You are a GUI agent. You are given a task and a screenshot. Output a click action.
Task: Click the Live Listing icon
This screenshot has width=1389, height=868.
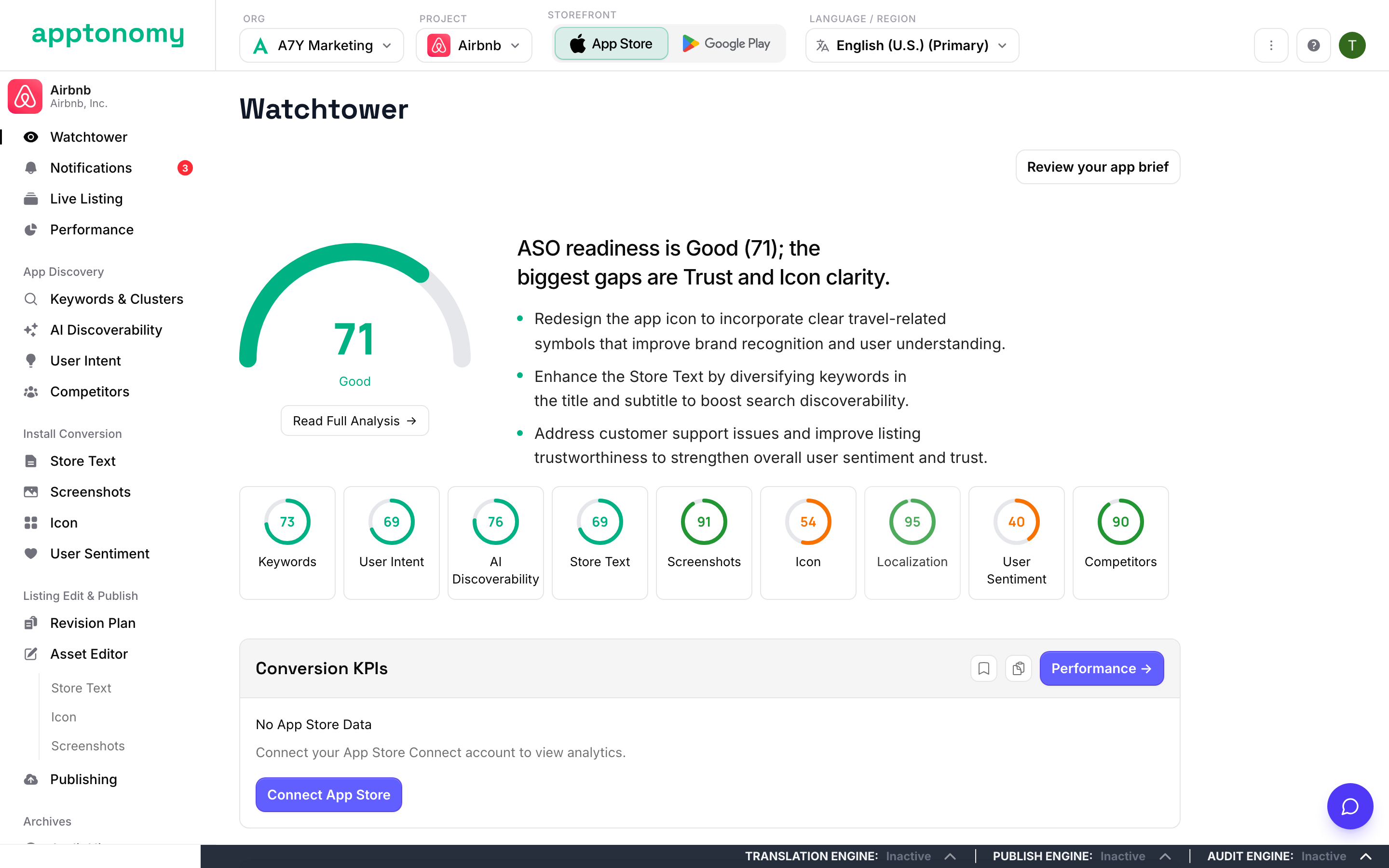(x=31, y=199)
